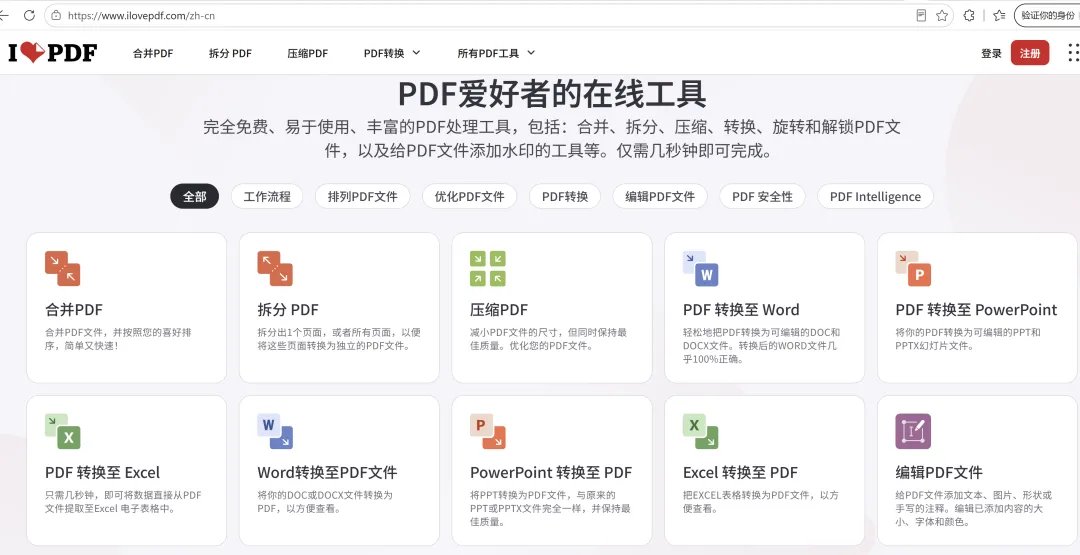Click the PDF爱好者的在线工具 heading

coord(552,94)
